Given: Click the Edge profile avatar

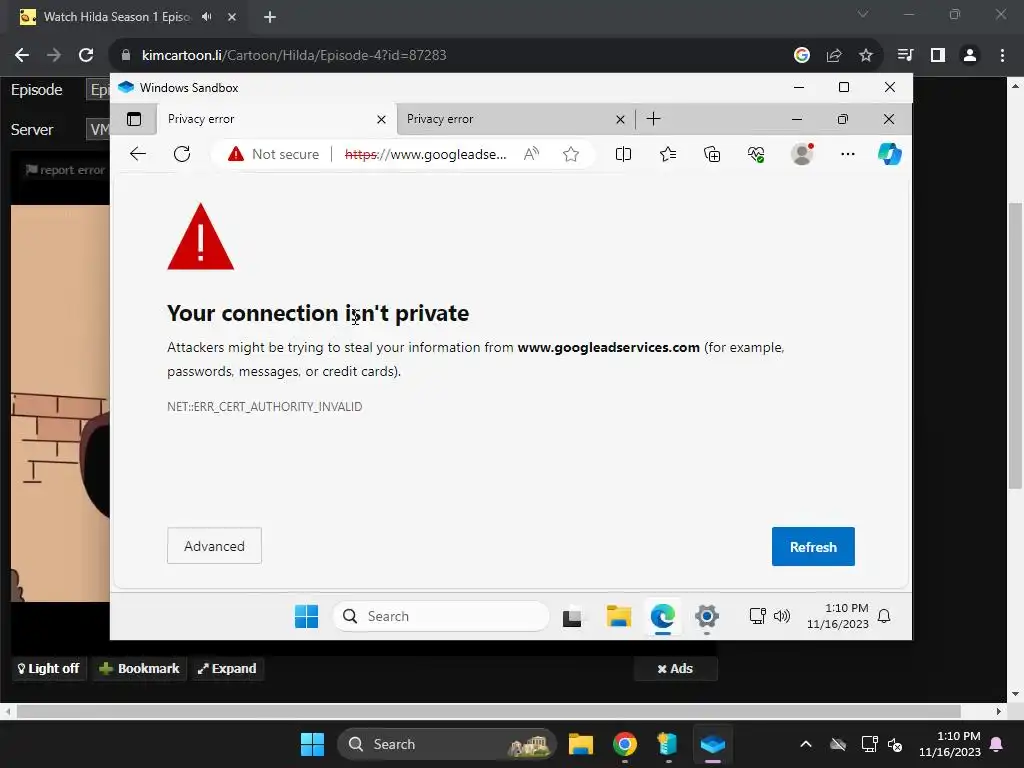Looking at the screenshot, I should (802, 154).
